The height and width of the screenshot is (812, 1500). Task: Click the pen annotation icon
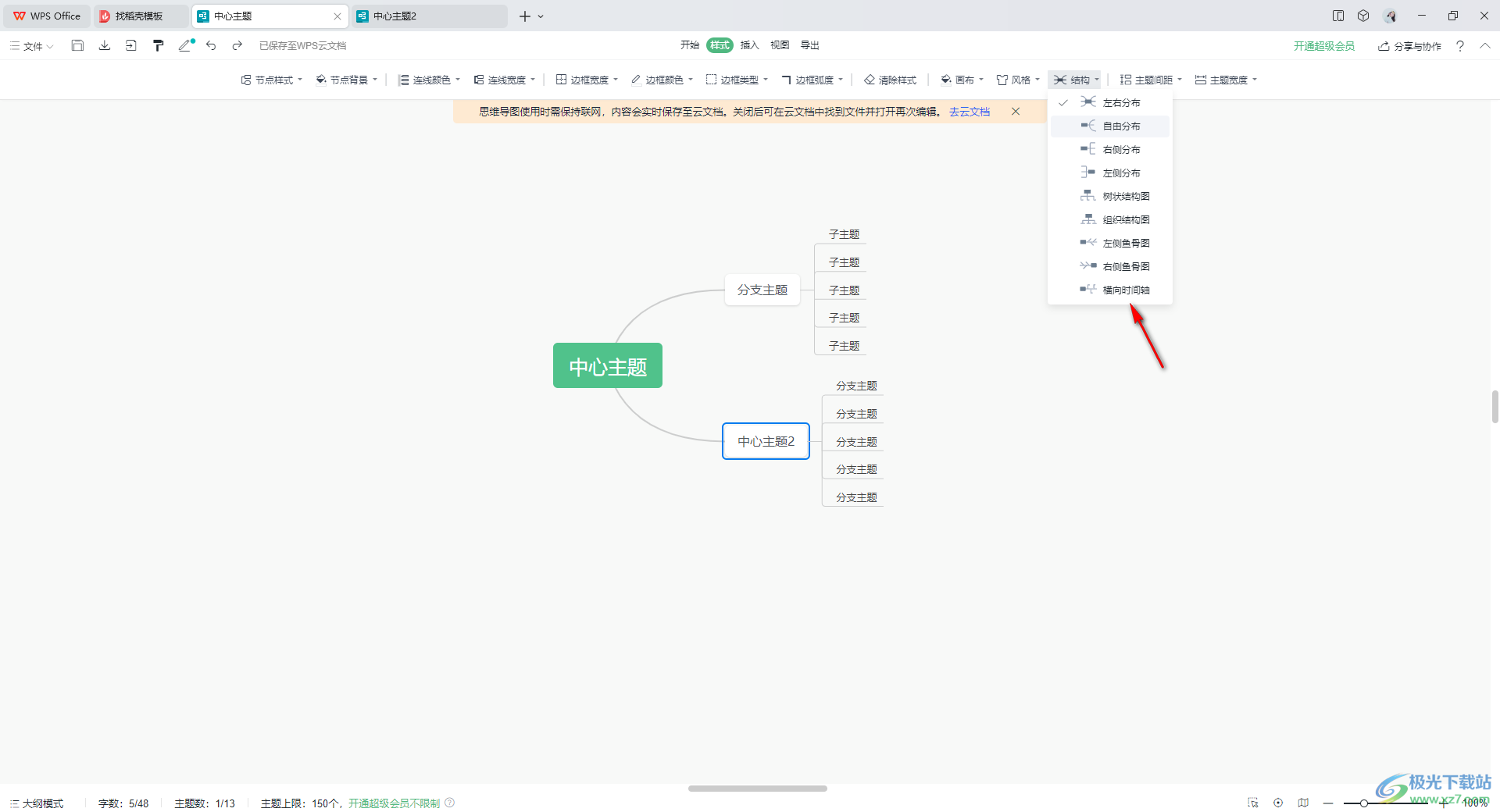tap(186, 46)
